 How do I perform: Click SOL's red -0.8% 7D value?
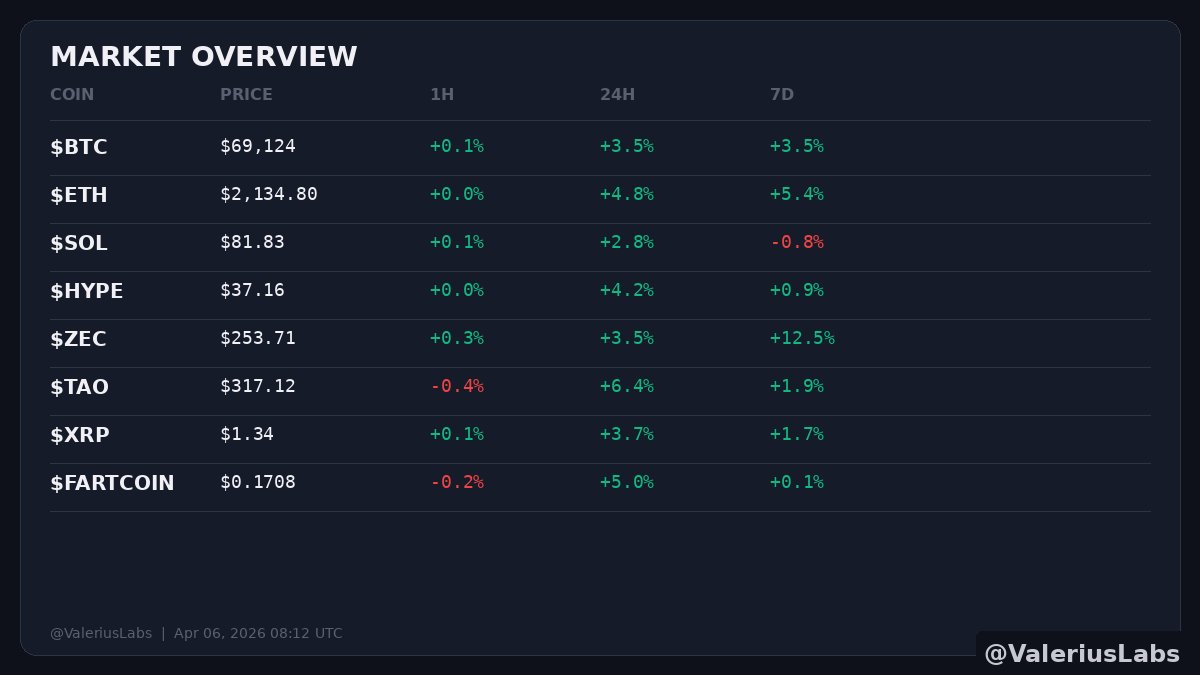click(x=797, y=242)
